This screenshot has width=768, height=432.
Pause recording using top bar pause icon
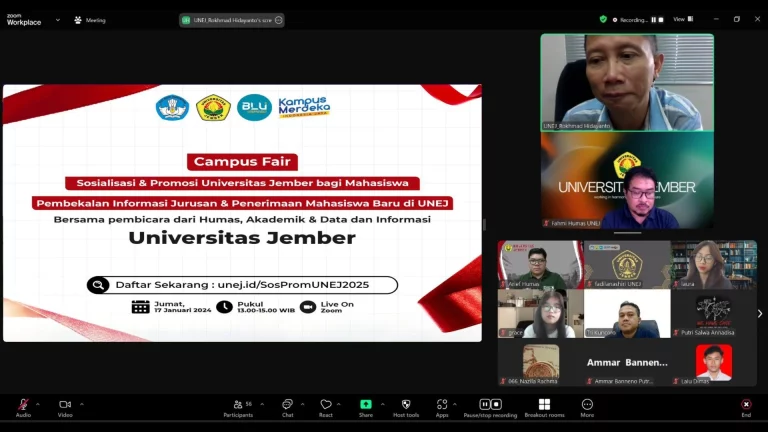click(653, 20)
